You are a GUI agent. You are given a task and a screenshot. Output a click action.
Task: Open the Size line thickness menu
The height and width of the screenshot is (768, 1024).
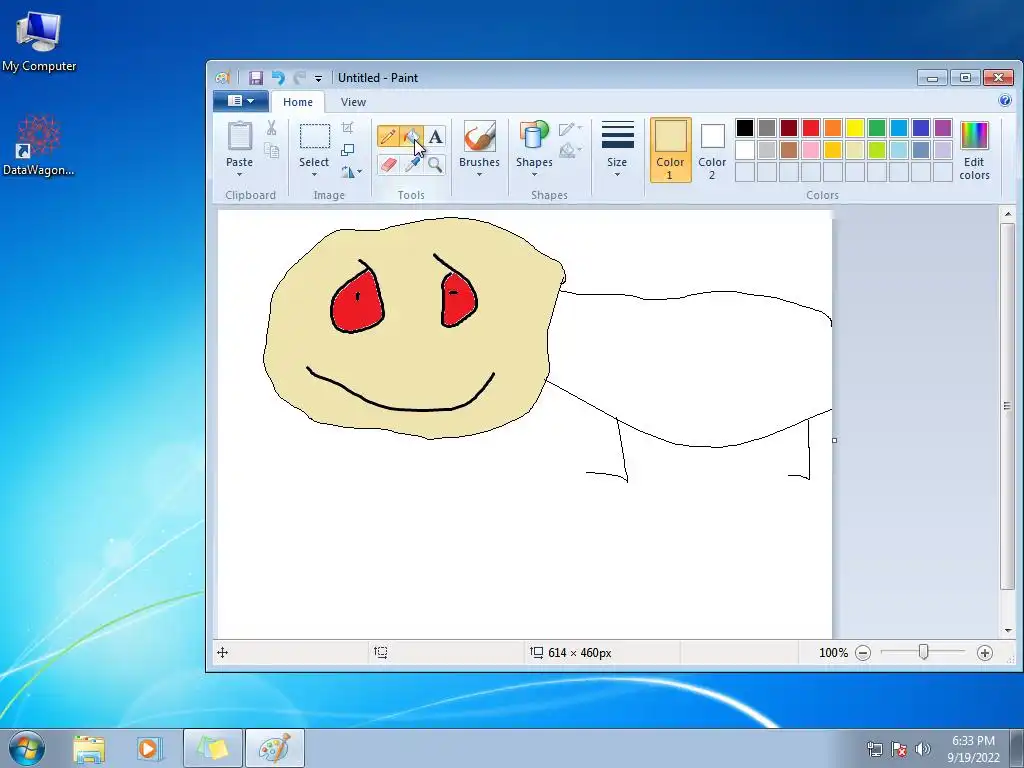[617, 148]
